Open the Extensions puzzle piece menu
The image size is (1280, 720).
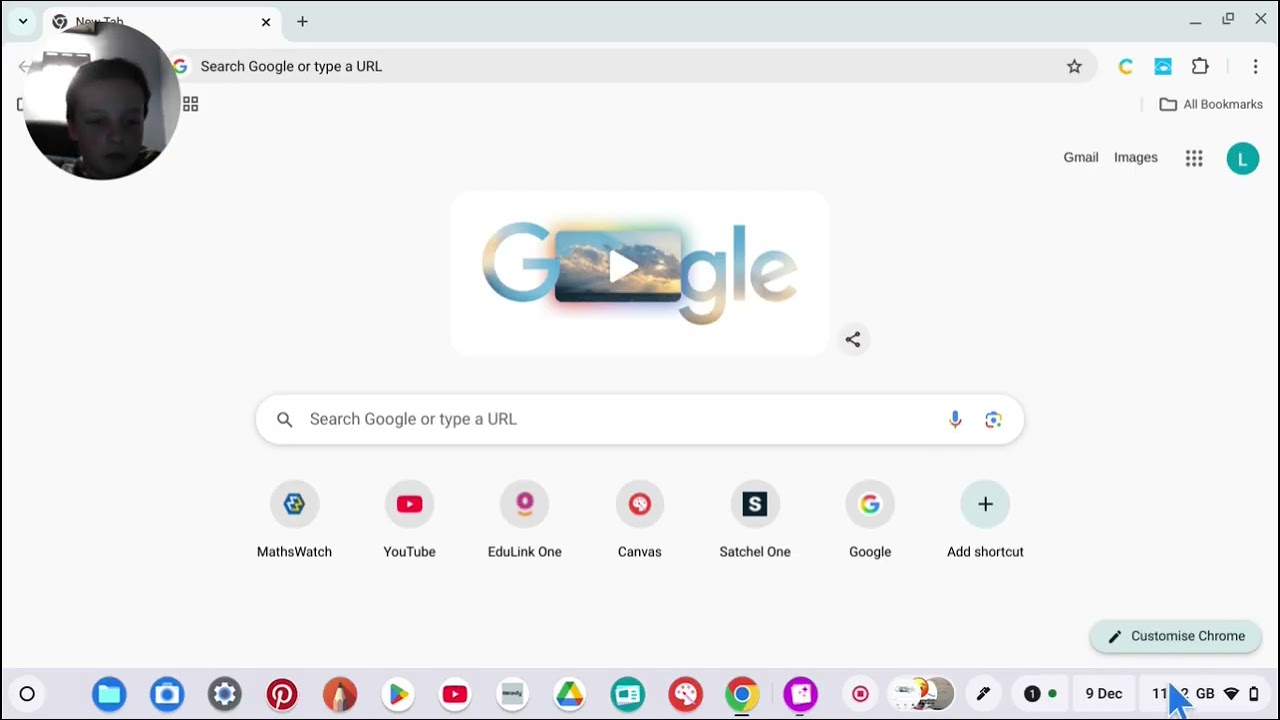(1200, 67)
